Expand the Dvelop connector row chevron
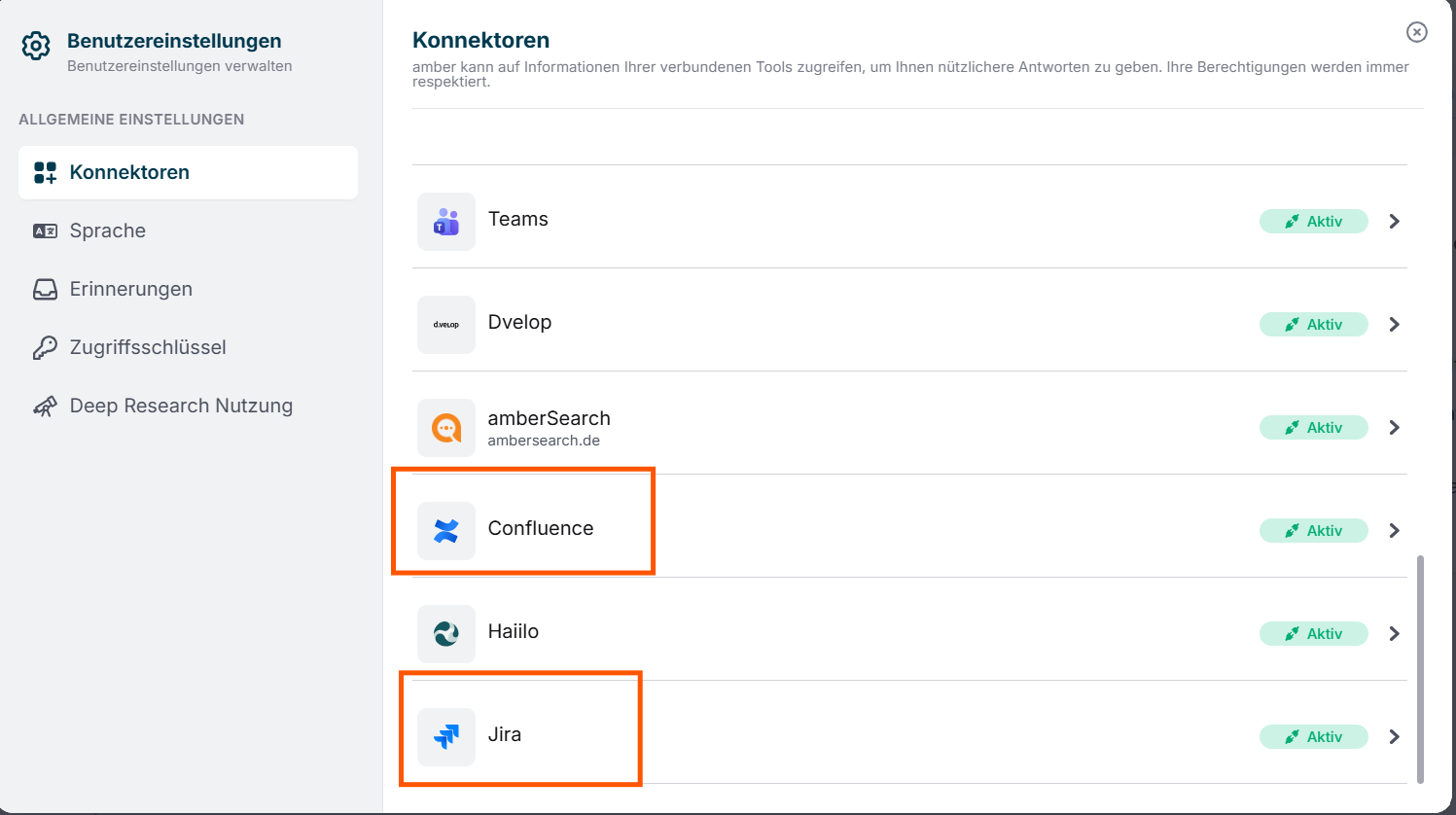The image size is (1456, 815). tap(1395, 325)
